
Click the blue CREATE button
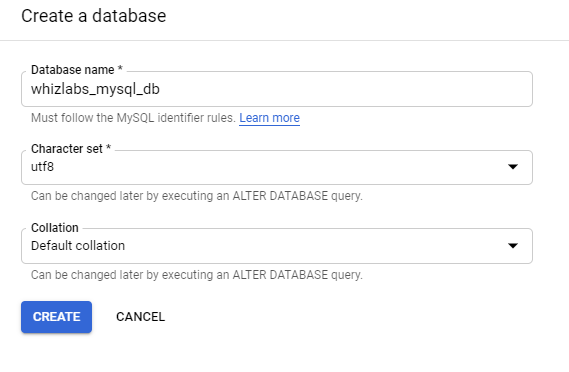56,317
